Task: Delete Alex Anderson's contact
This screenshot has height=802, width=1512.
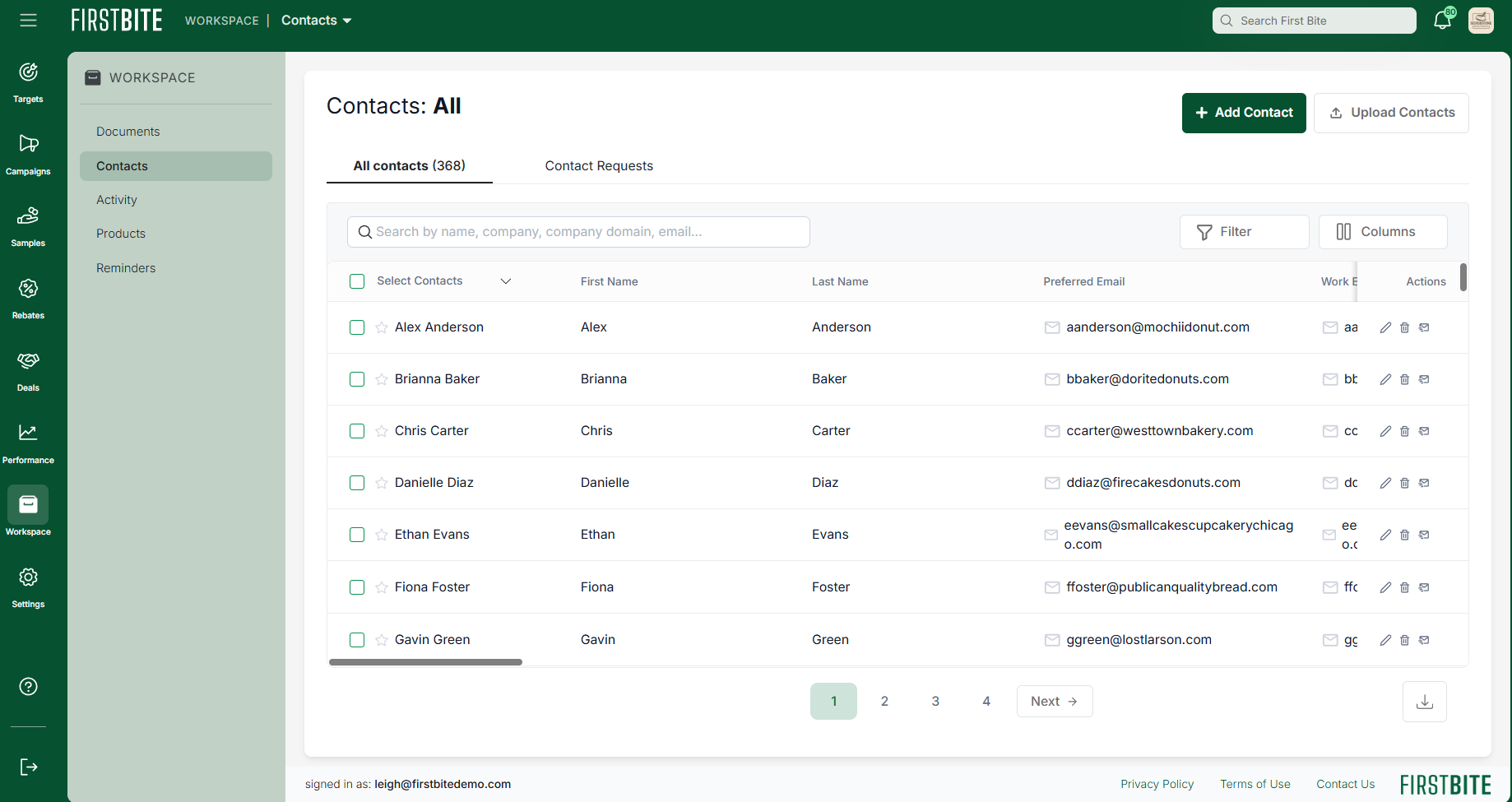Action: (x=1404, y=327)
